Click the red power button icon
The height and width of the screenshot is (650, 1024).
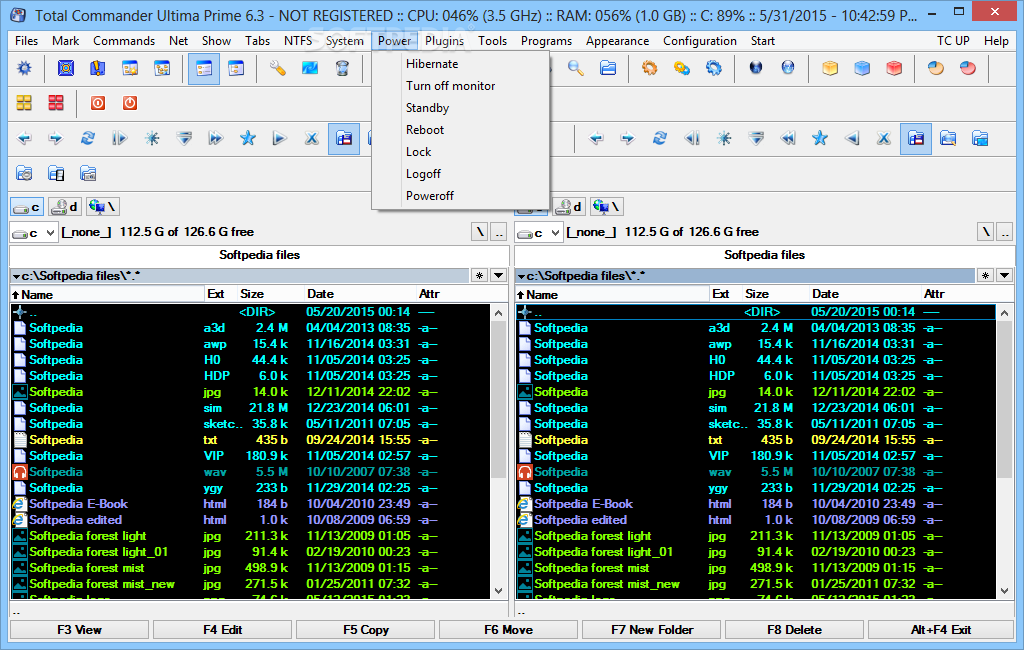click(130, 103)
